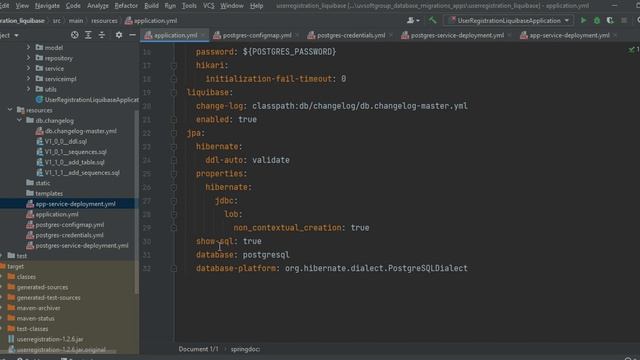Viewport: 640px width, 360px height.
Task: Collapse the db.changelog folder
Action: coord(19,120)
